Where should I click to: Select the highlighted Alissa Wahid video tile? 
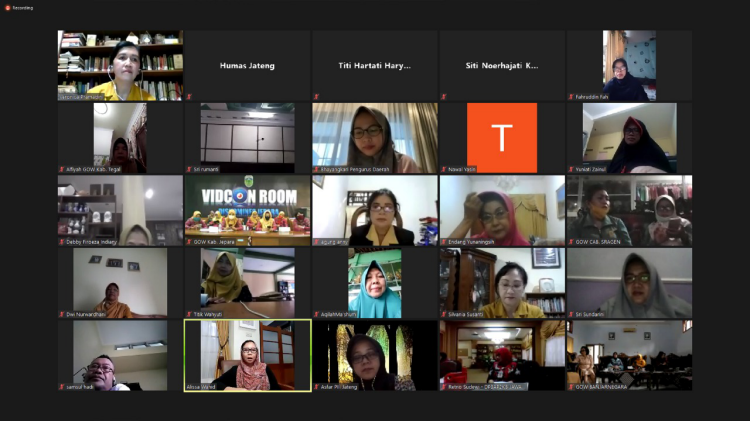tap(247, 355)
